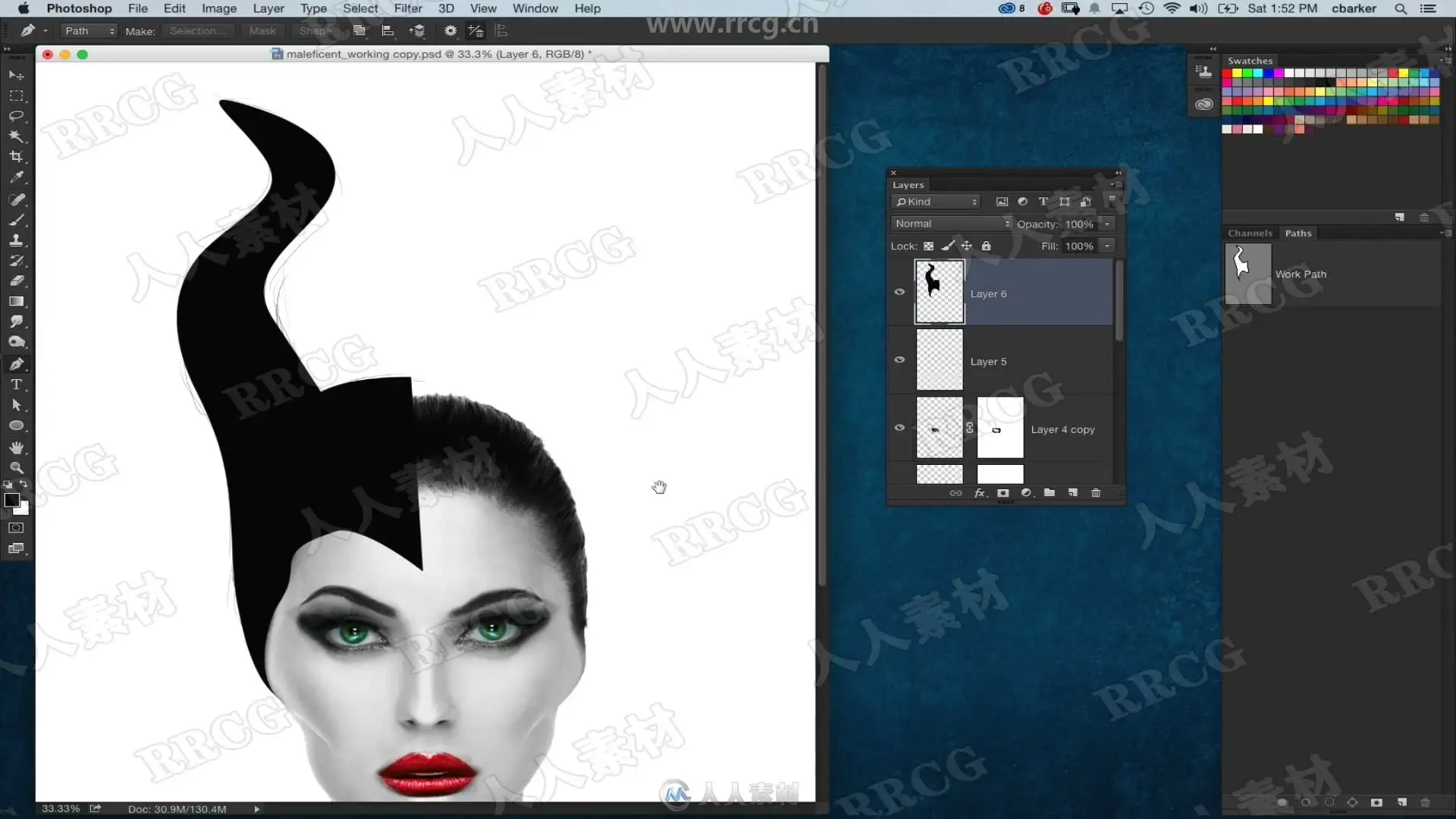
Task: Click the Make Mask button
Action: pos(262,31)
